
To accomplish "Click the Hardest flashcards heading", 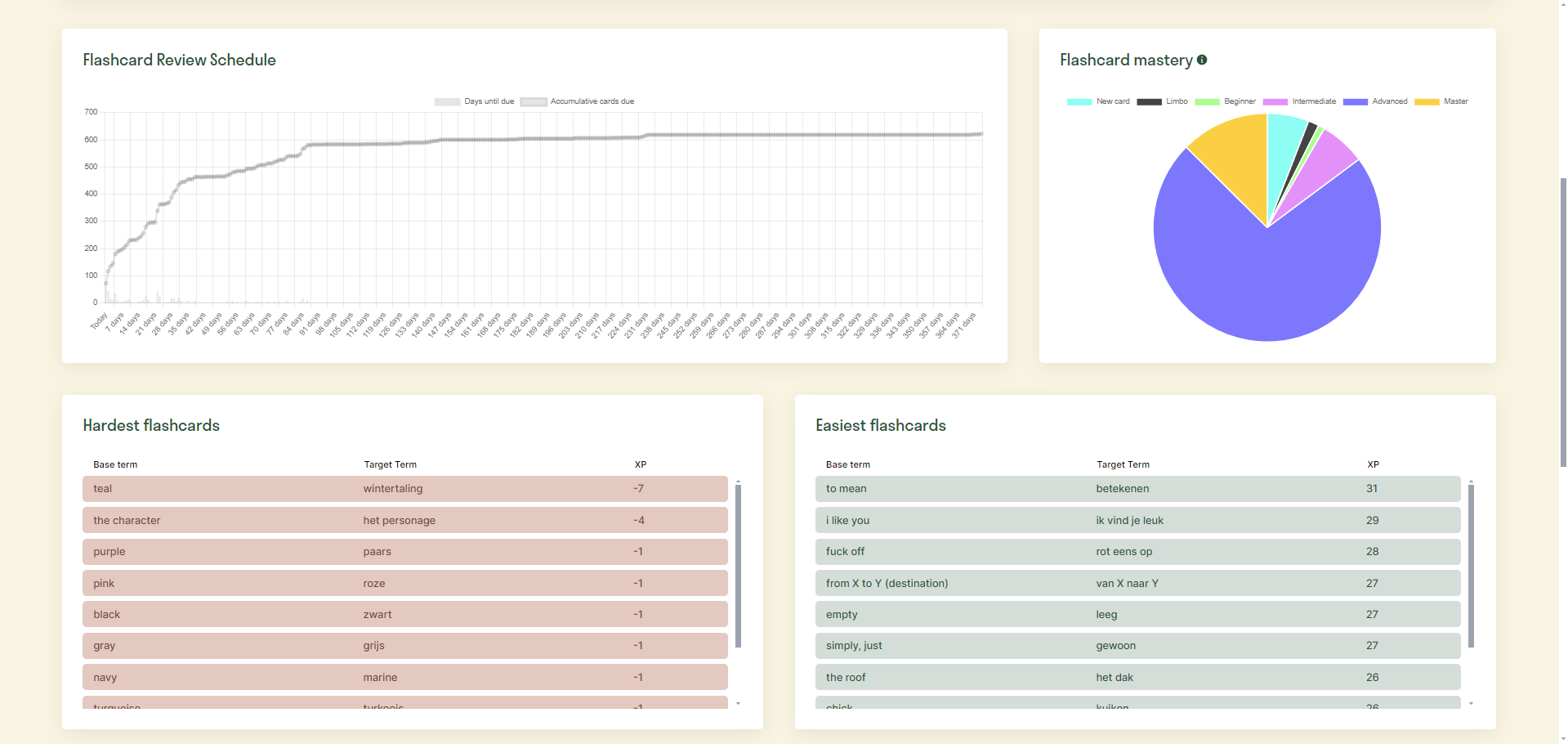I will [151, 425].
